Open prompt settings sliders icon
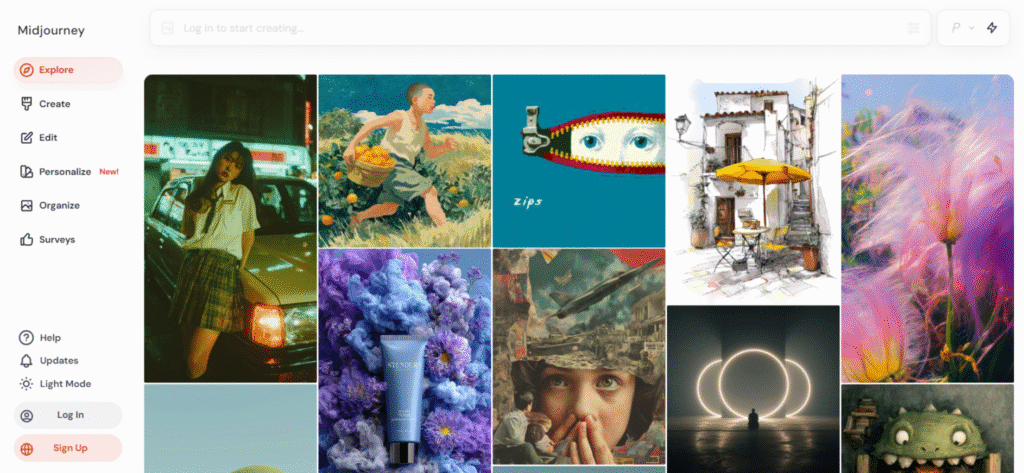 [913, 28]
